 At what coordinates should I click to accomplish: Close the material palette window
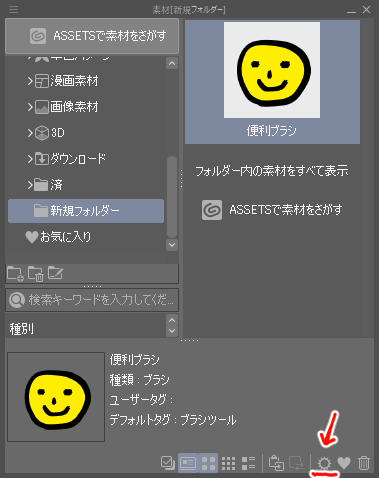click(x=366, y=10)
